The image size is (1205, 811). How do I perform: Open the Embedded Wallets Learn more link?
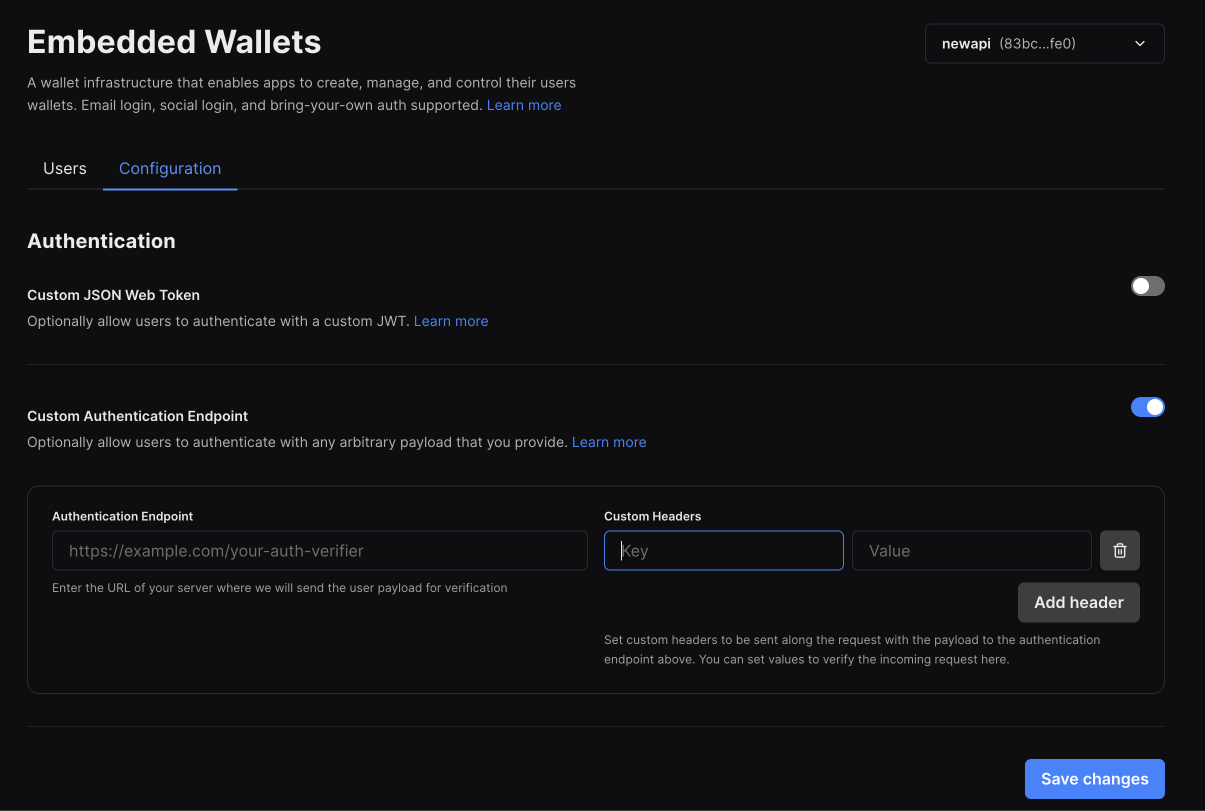click(x=523, y=104)
